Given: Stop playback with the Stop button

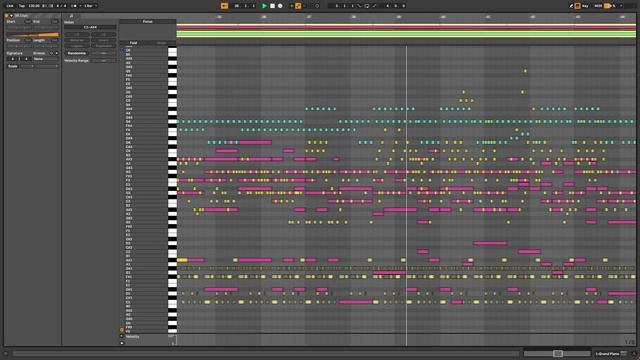Looking at the screenshot, I should pyautogui.click(x=272, y=6).
